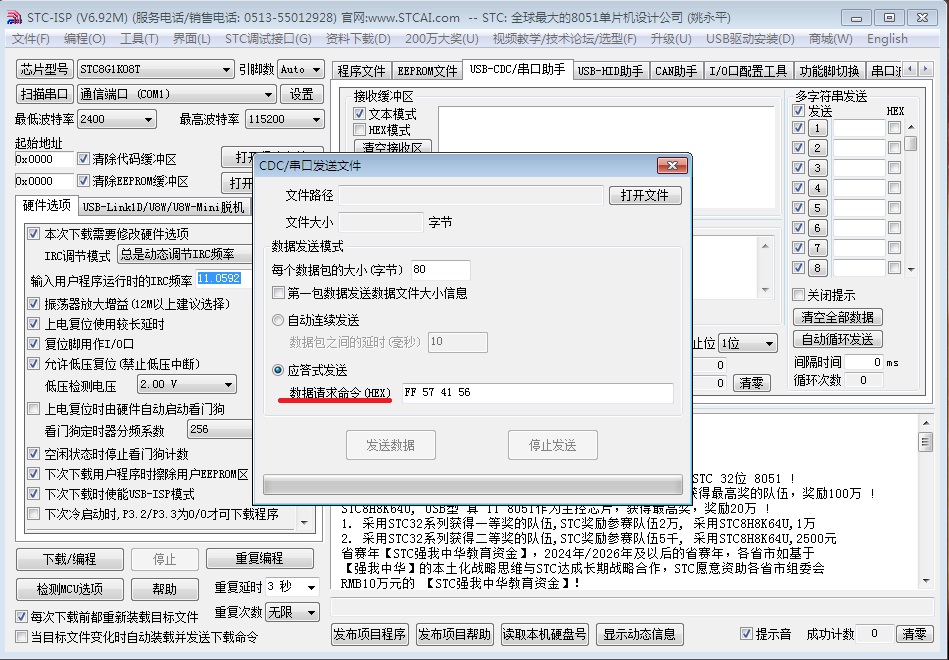Open the 工具(T) menu
Viewport: 949px width, 660px height.
(x=139, y=39)
